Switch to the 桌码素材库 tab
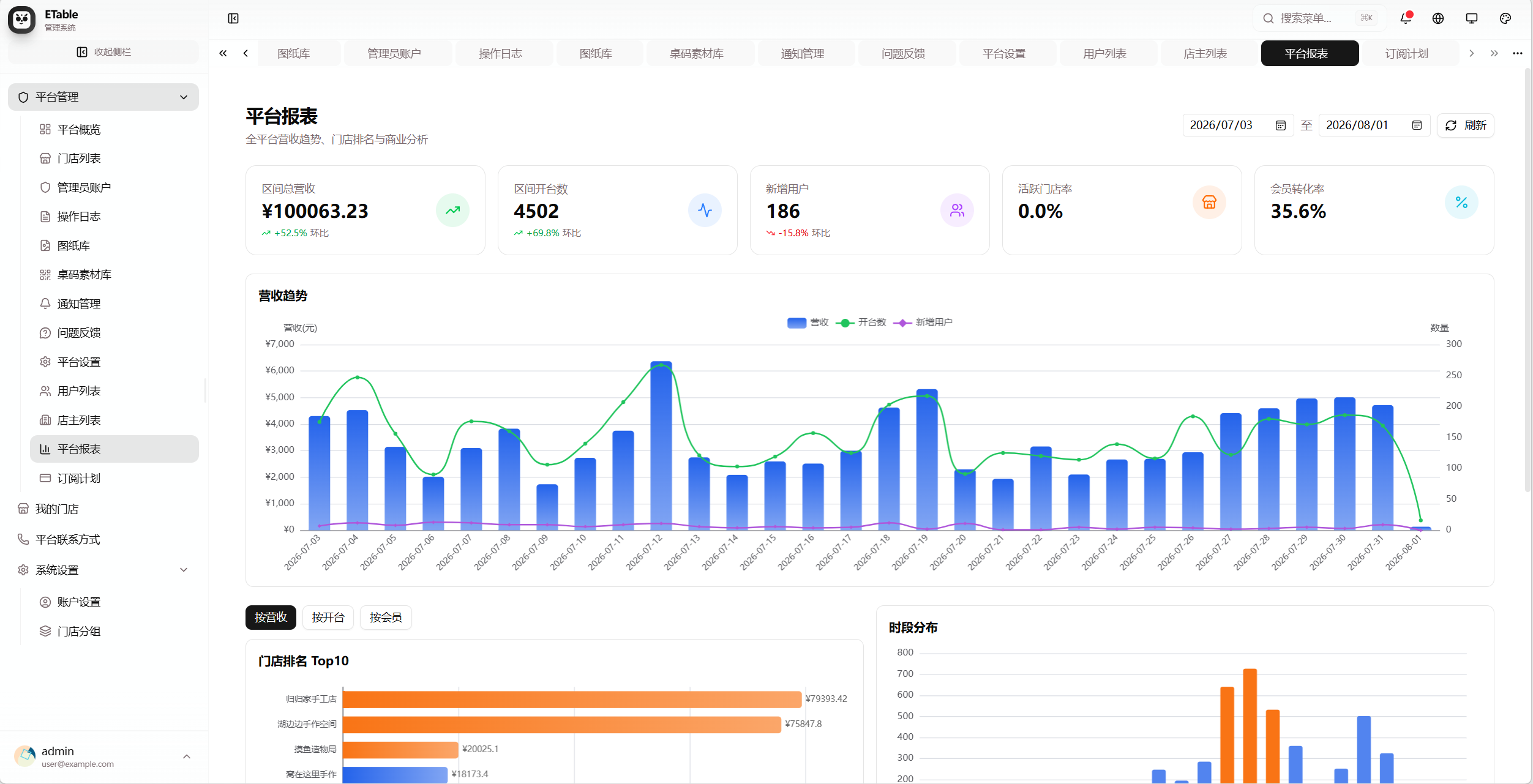Screen dimensions: 1533x784 (x=700, y=53)
